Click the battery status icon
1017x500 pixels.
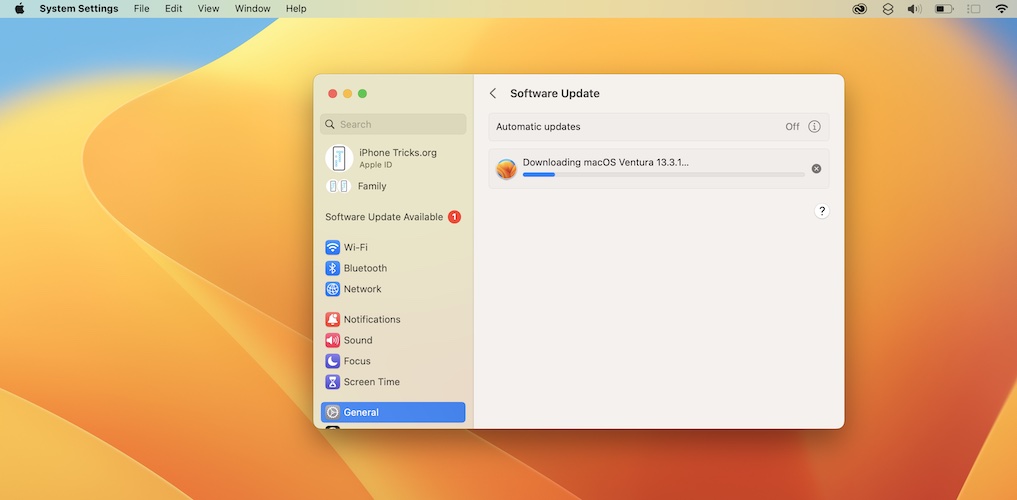944,8
